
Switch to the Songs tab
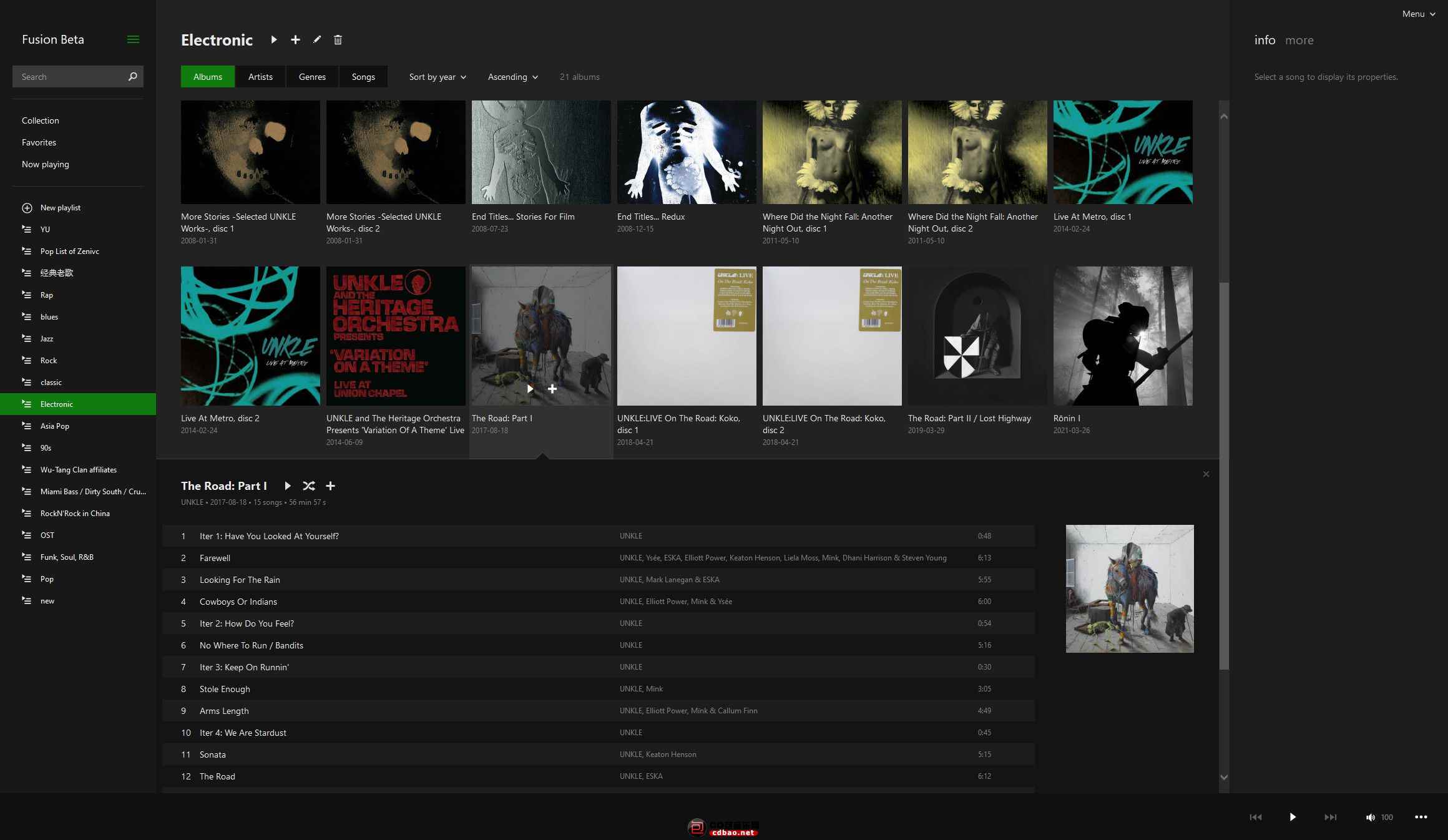(x=363, y=77)
